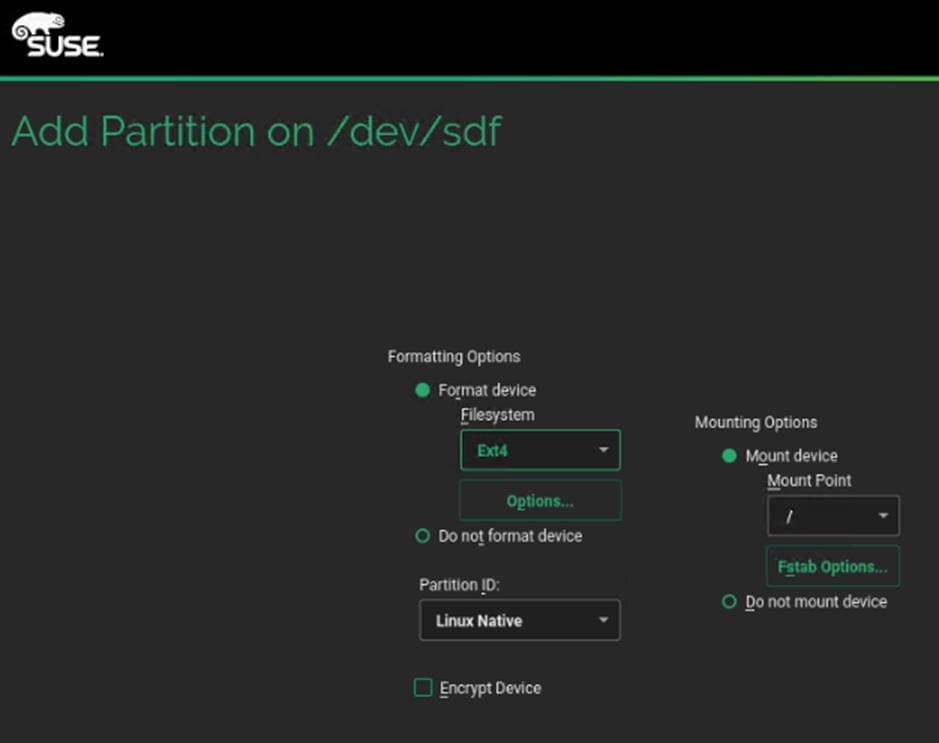Click the Add Partition on /dev/sdf heading
This screenshot has width=939, height=743.
pos(256,132)
